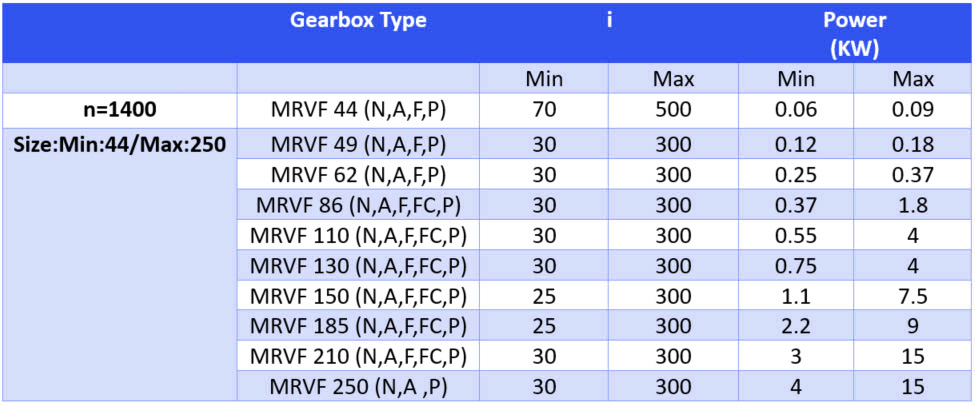This screenshot has width=975, height=406.
Task: Click the power value "2.2"
Action: 795,326
